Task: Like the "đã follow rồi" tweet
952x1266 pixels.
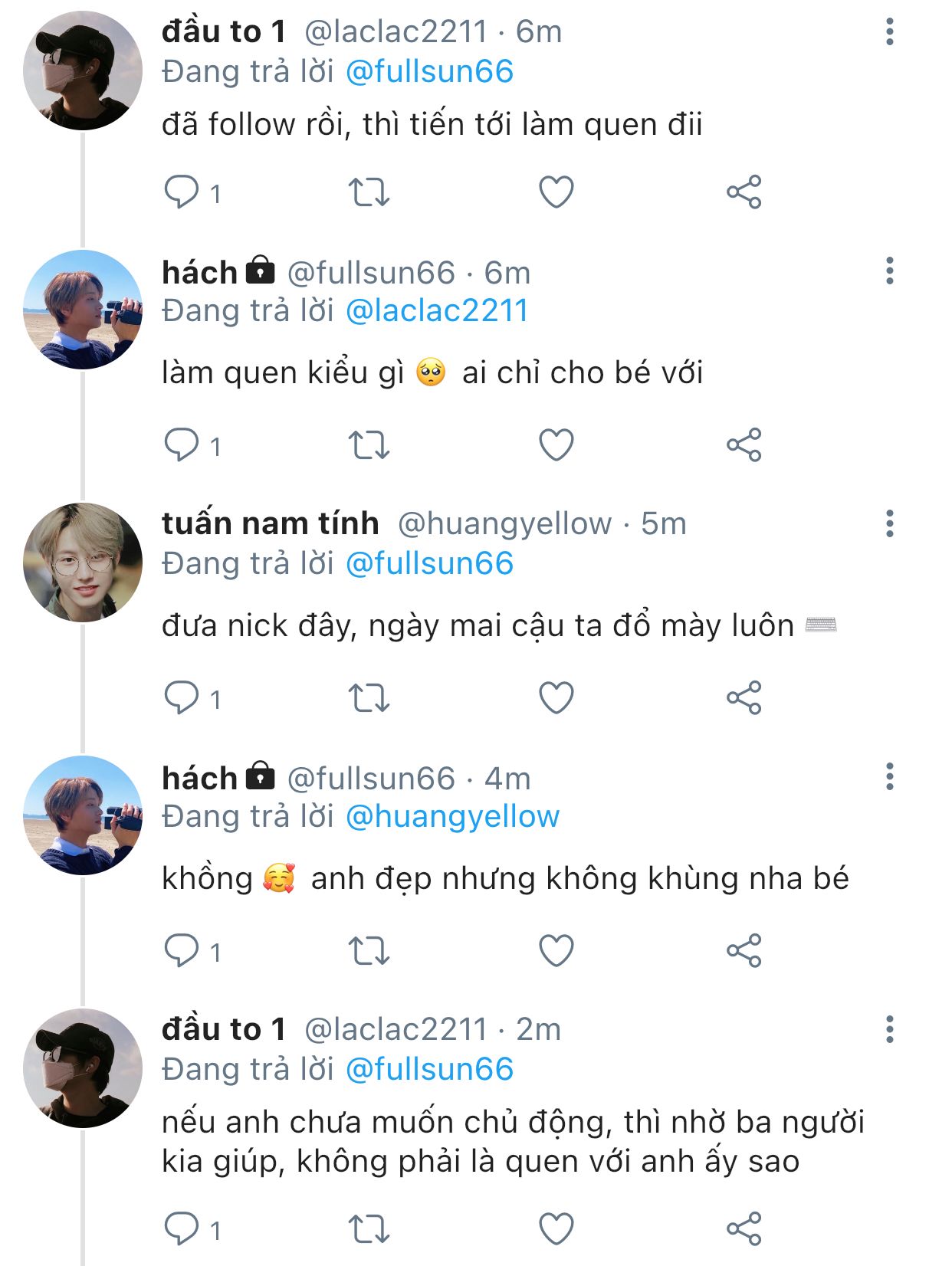Action: (x=556, y=192)
